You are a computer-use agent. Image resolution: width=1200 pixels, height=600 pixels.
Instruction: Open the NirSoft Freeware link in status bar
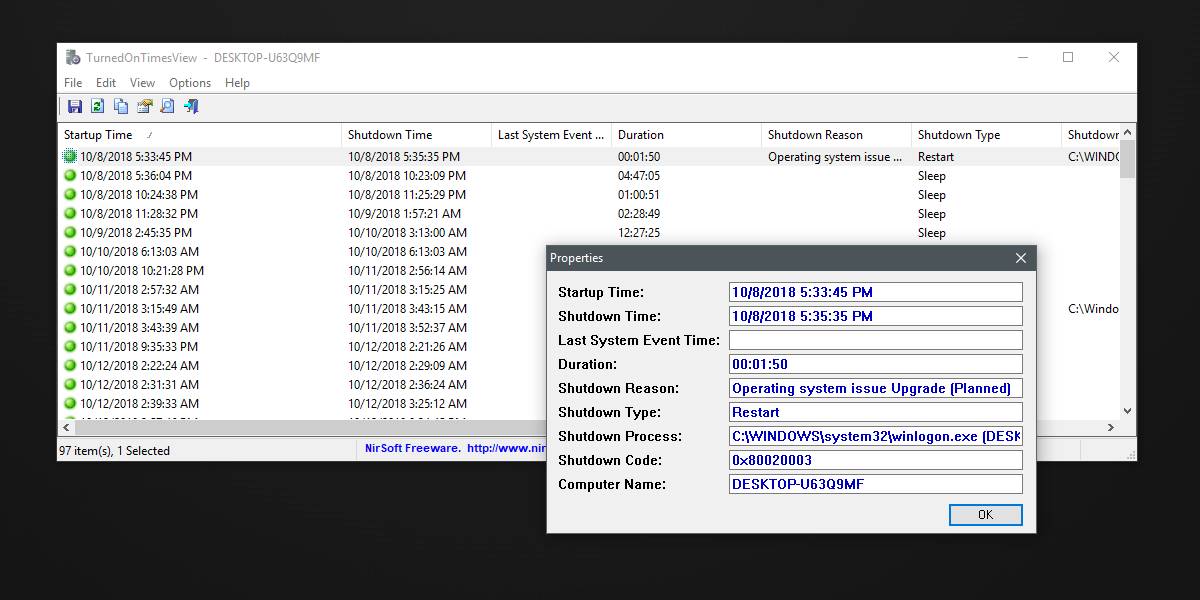tap(455, 449)
